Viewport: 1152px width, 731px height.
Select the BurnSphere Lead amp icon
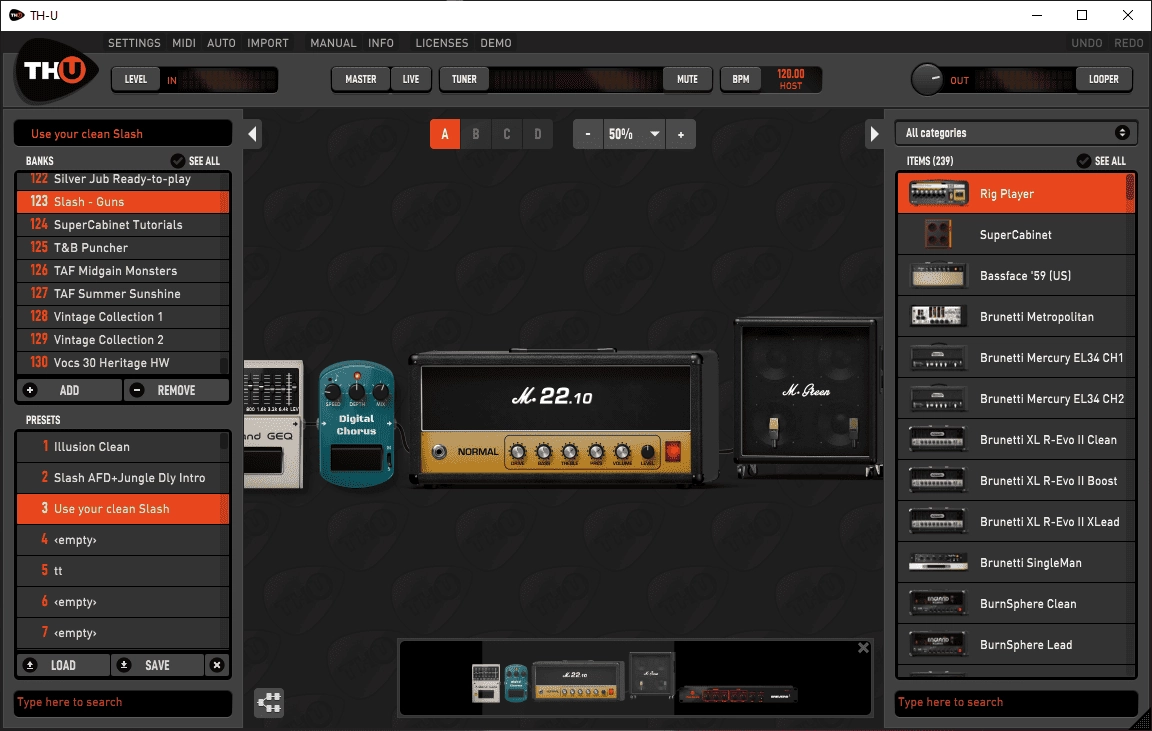[937, 644]
